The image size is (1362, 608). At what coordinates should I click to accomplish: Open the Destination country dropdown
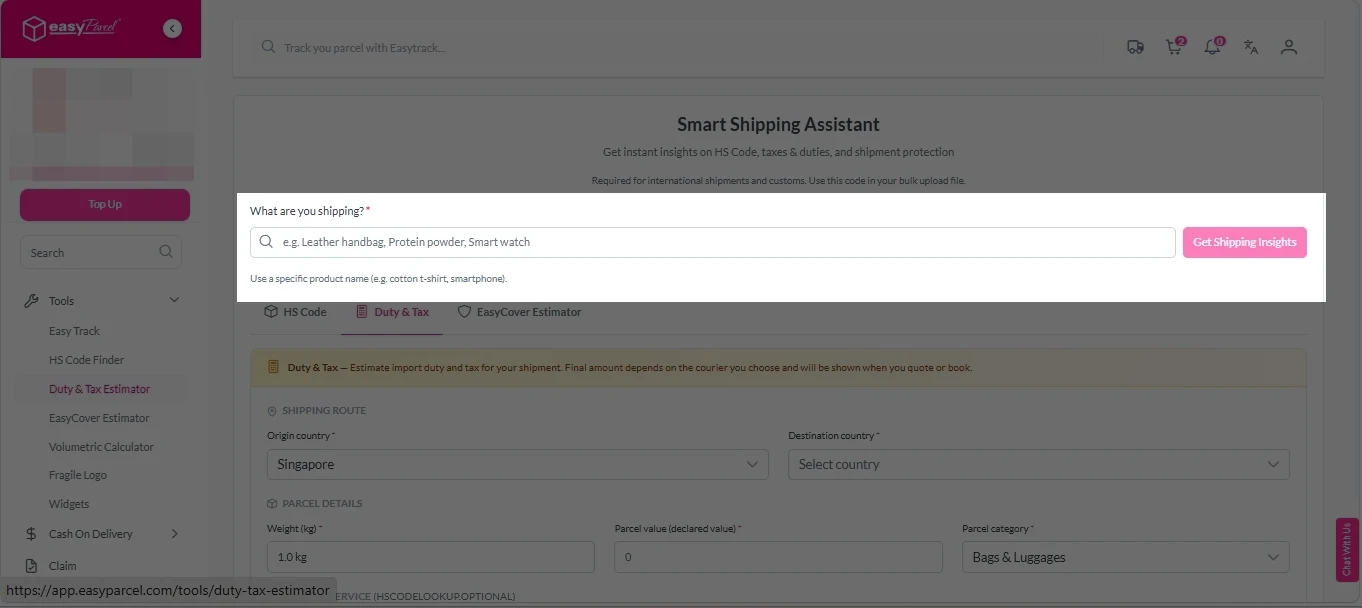1038,464
